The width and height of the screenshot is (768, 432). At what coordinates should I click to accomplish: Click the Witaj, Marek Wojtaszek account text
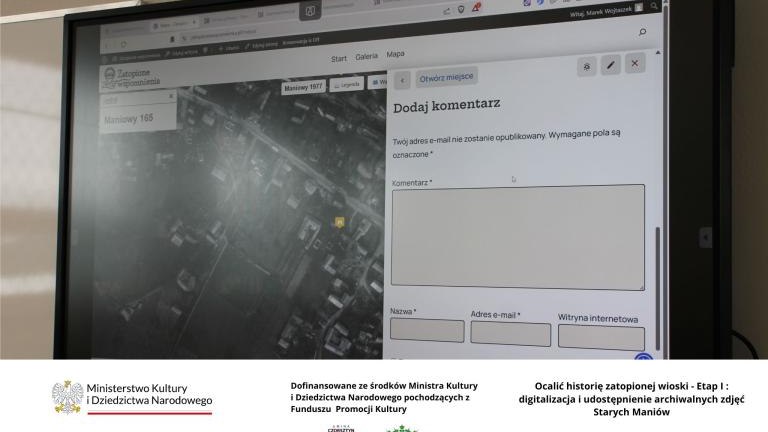point(600,12)
